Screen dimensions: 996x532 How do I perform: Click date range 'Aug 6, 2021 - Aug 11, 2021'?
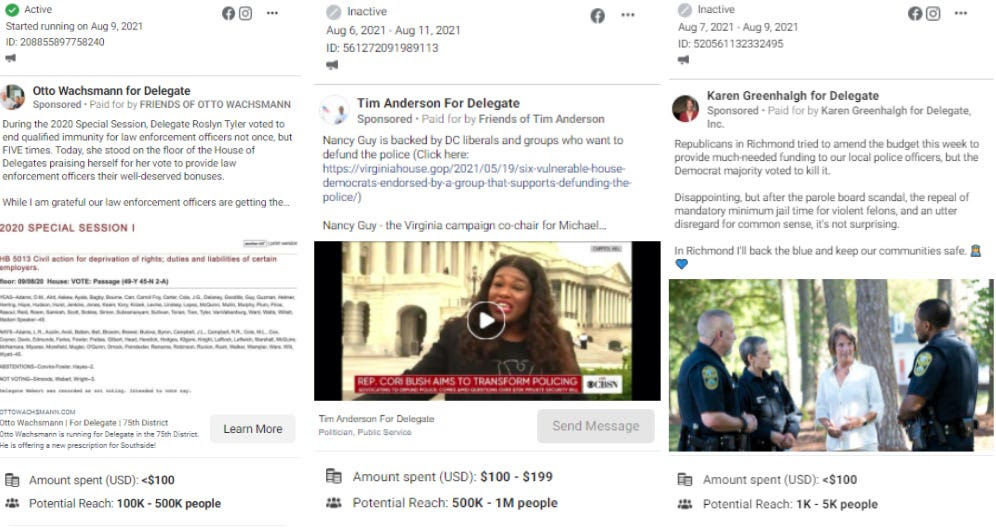click(393, 30)
